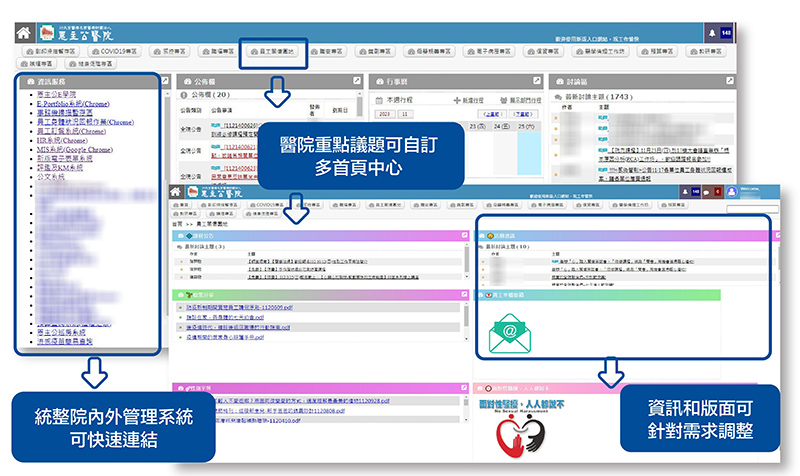Open the 員工關懷園地 tab in the back window

(272, 51)
